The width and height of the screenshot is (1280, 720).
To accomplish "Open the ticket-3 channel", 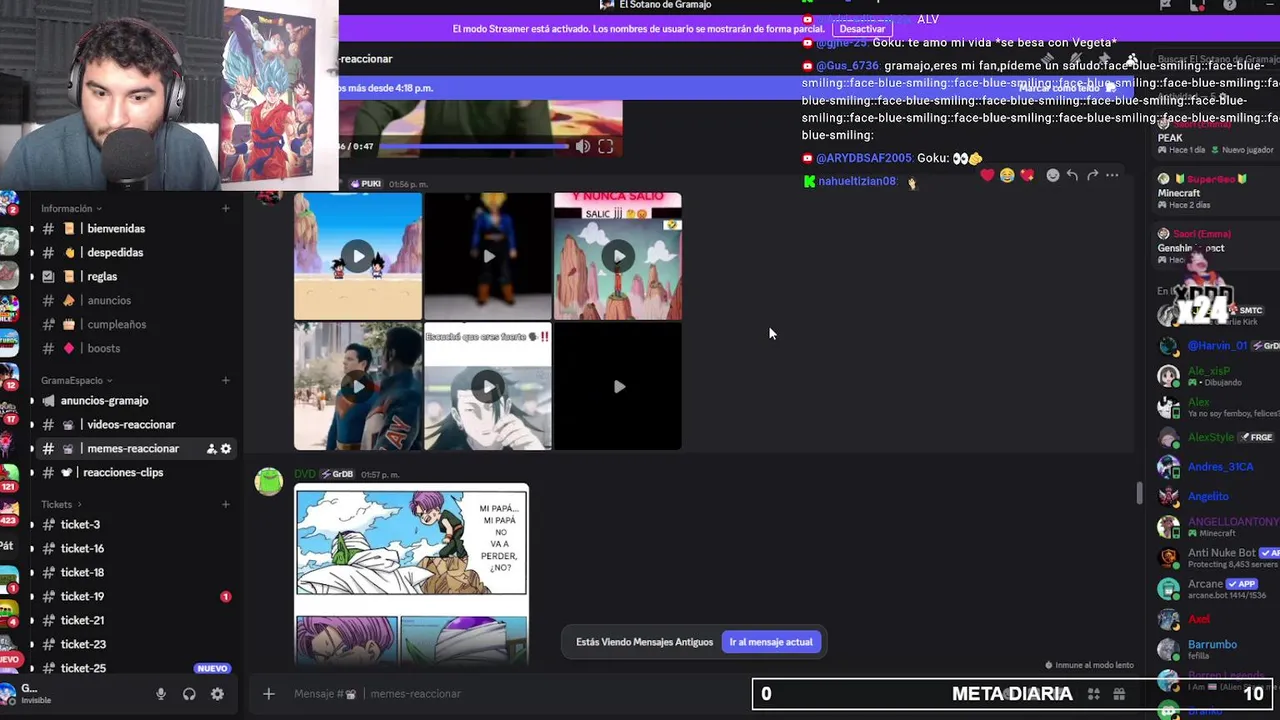I will coord(135,525).
